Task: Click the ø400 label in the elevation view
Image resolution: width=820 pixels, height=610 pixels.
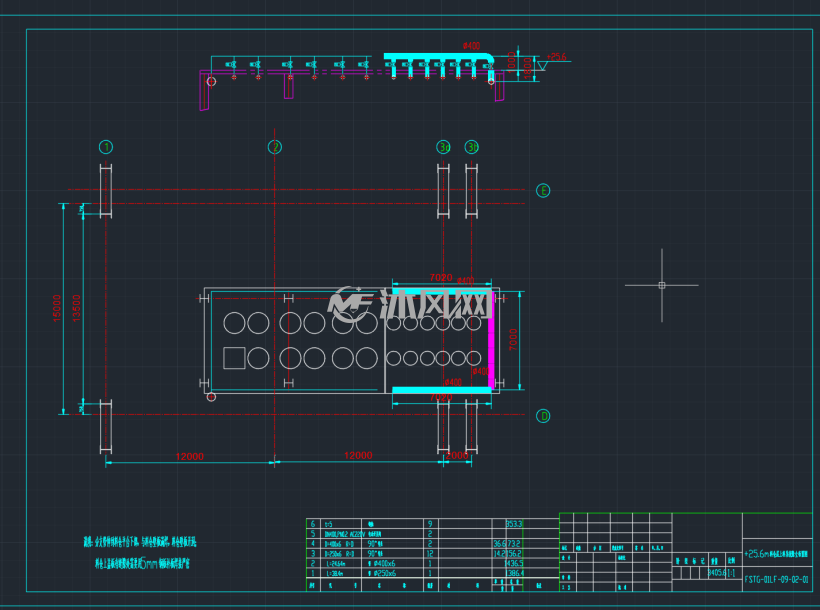Action: pyautogui.click(x=471, y=46)
